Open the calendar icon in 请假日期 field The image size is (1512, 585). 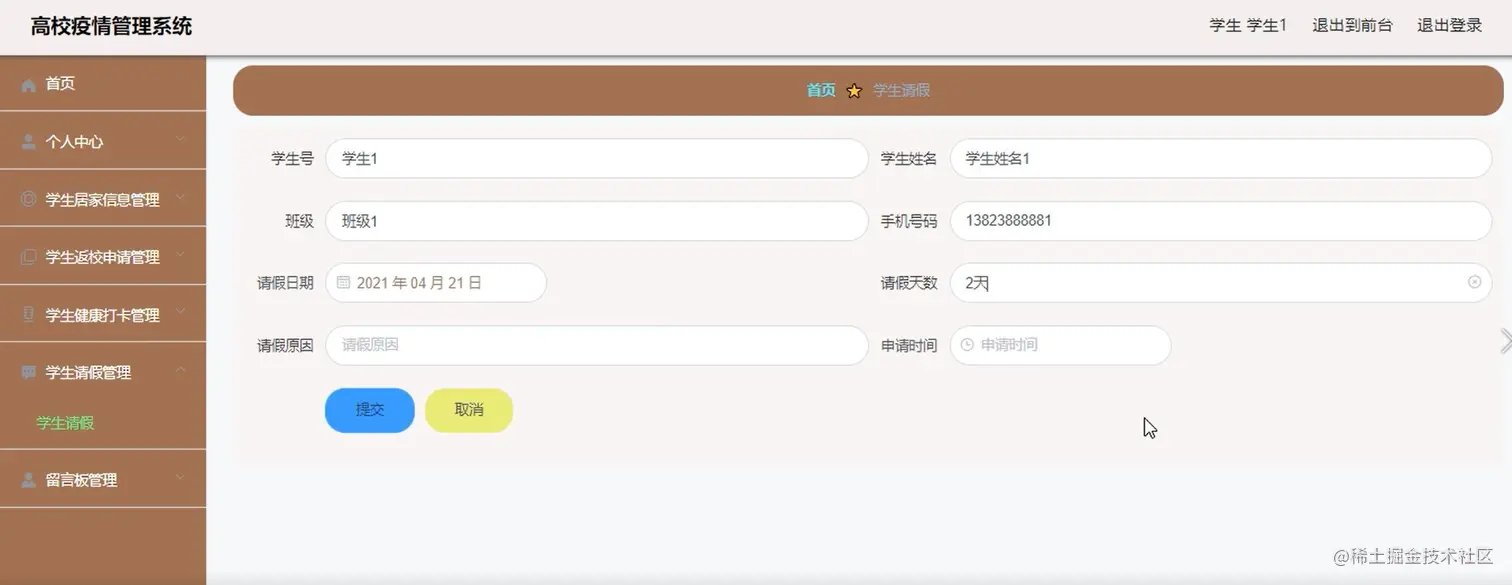(342, 282)
